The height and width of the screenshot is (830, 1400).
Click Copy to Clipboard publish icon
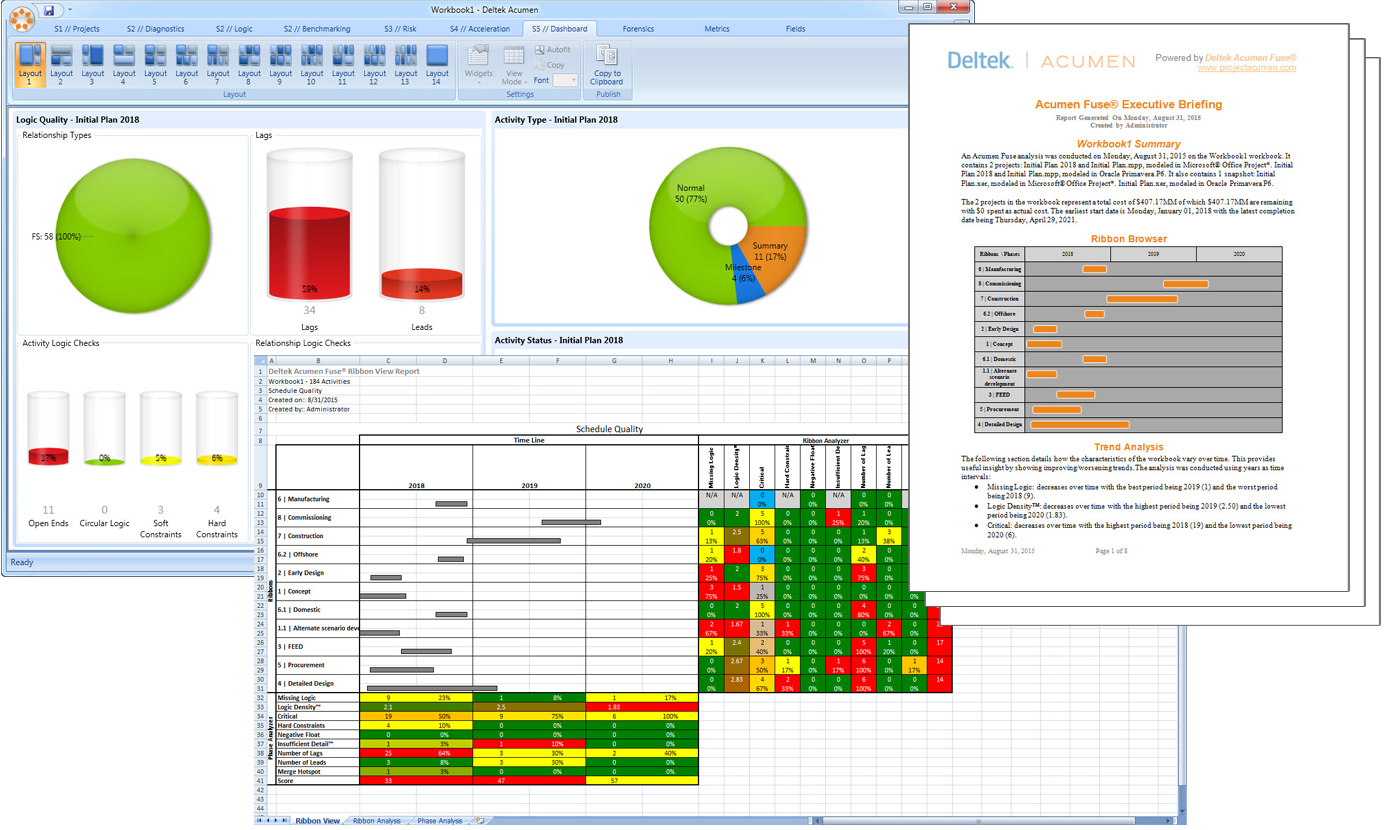point(607,63)
